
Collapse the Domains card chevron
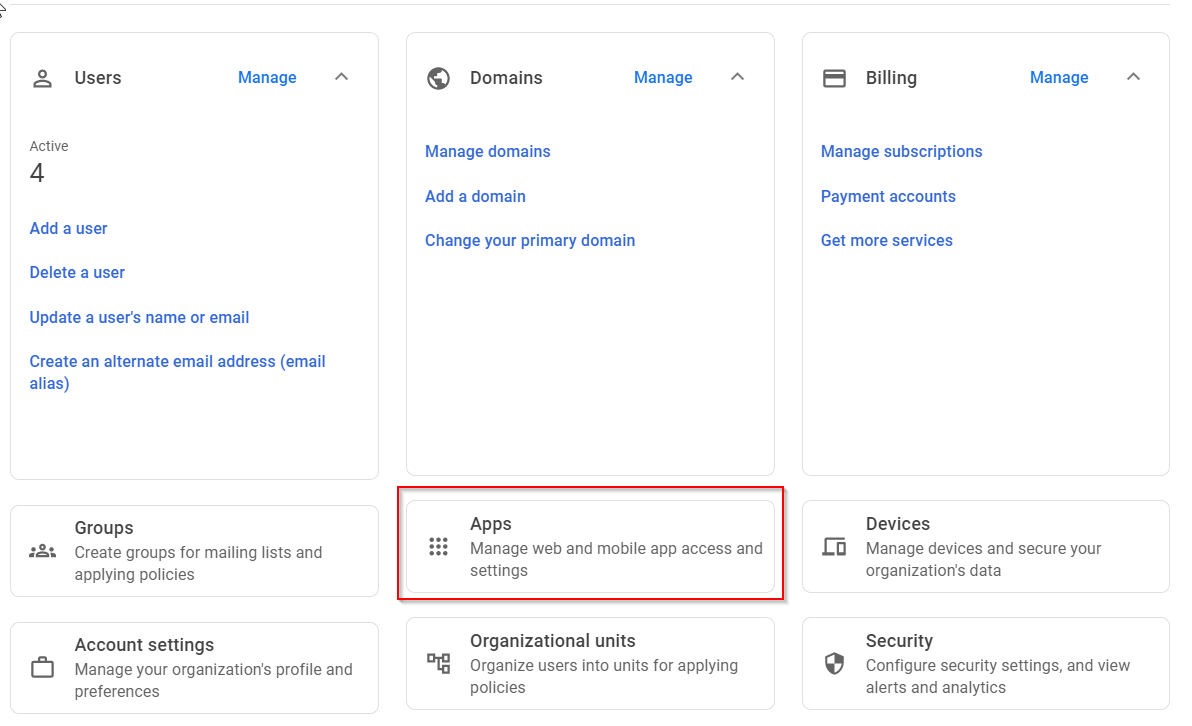737,77
